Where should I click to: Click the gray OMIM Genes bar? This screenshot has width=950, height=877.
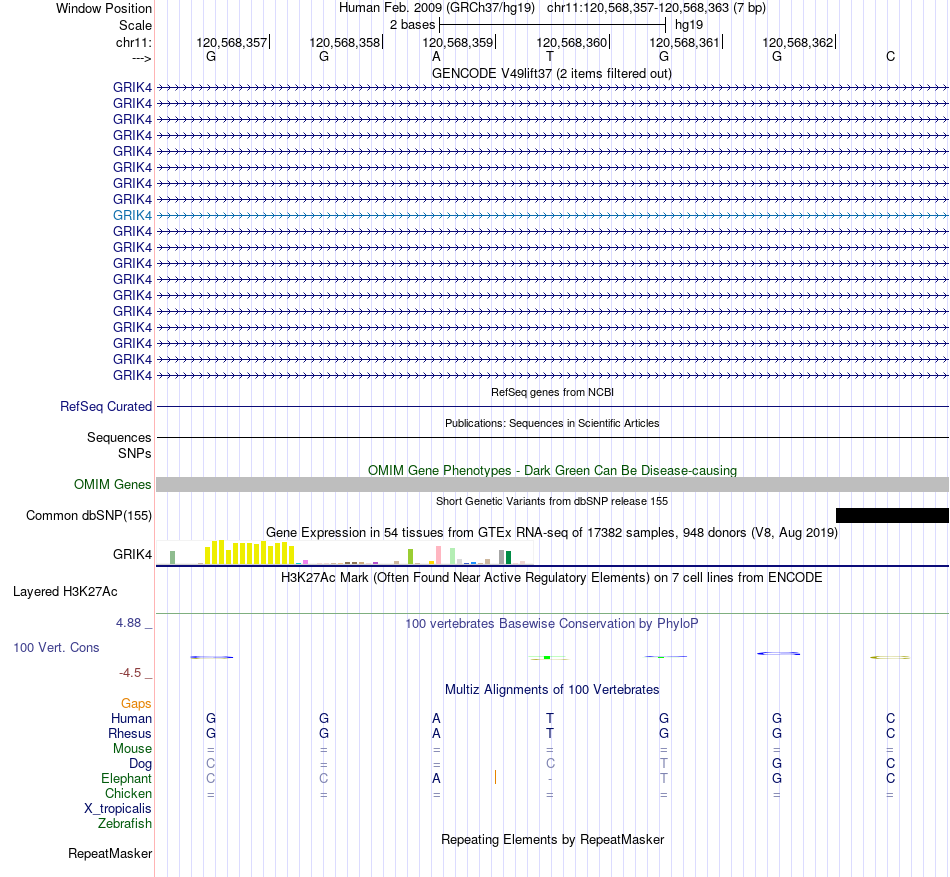[x=552, y=485]
